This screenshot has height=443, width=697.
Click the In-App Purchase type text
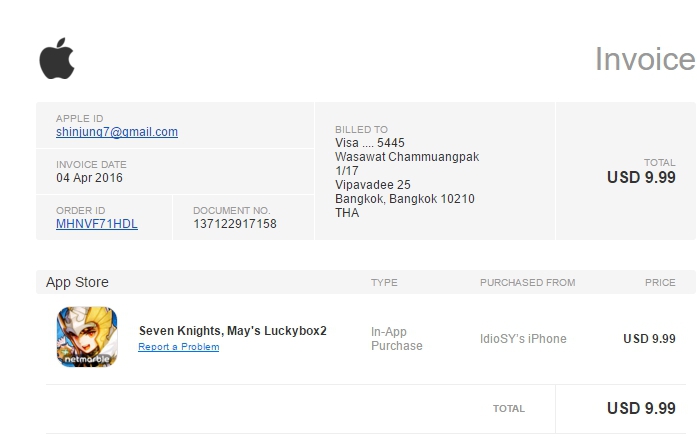tap(397, 338)
